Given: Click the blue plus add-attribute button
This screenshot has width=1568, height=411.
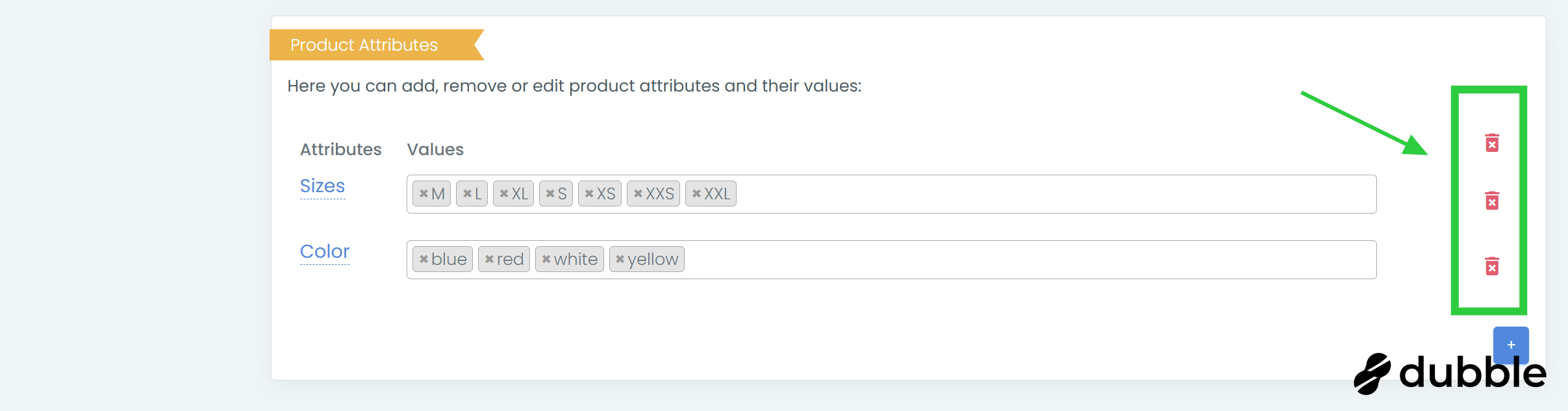Looking at the screenshot, I should tap(1511, 344).
